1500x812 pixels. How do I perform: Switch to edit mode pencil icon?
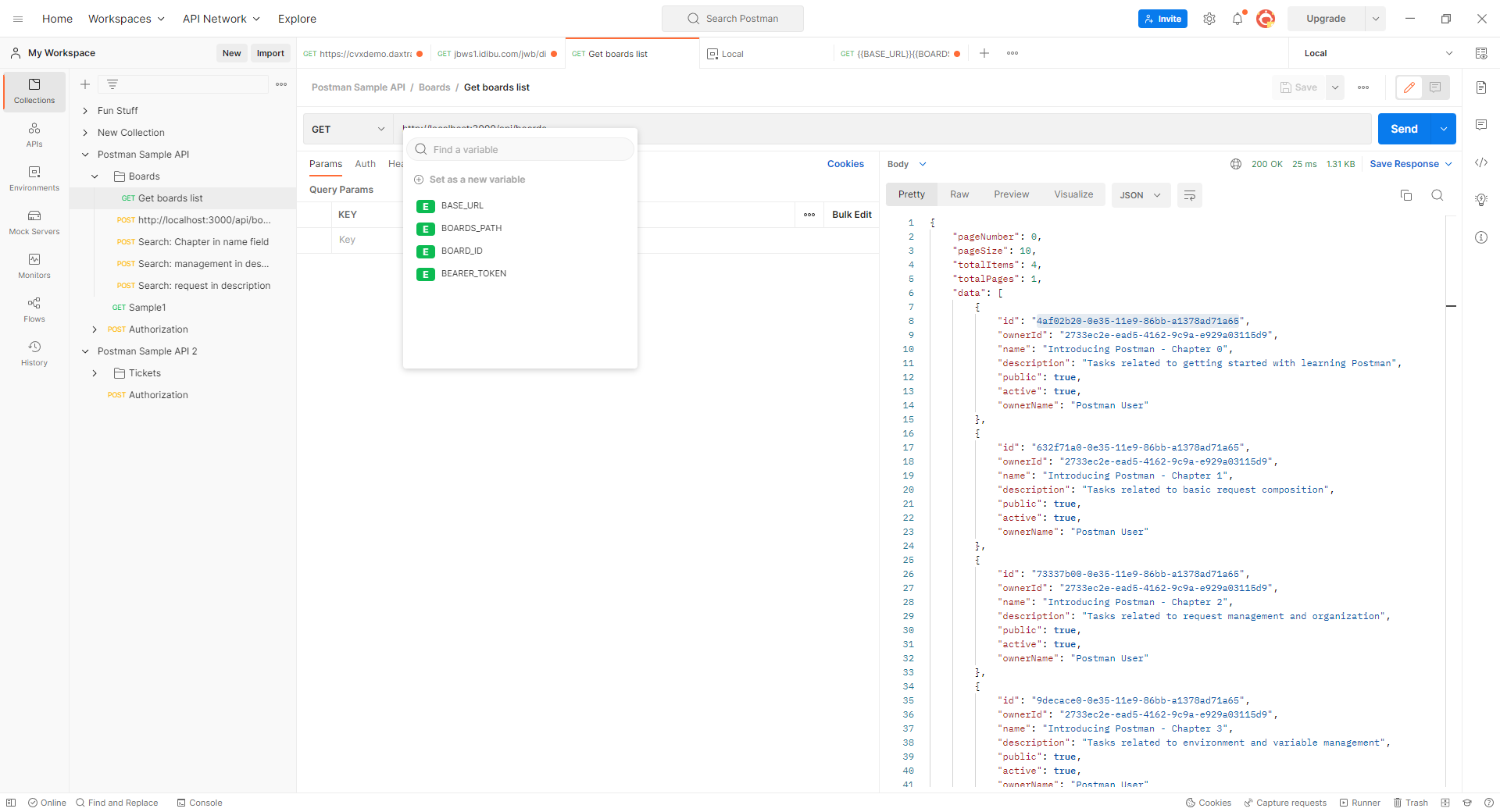[1409, 87]
